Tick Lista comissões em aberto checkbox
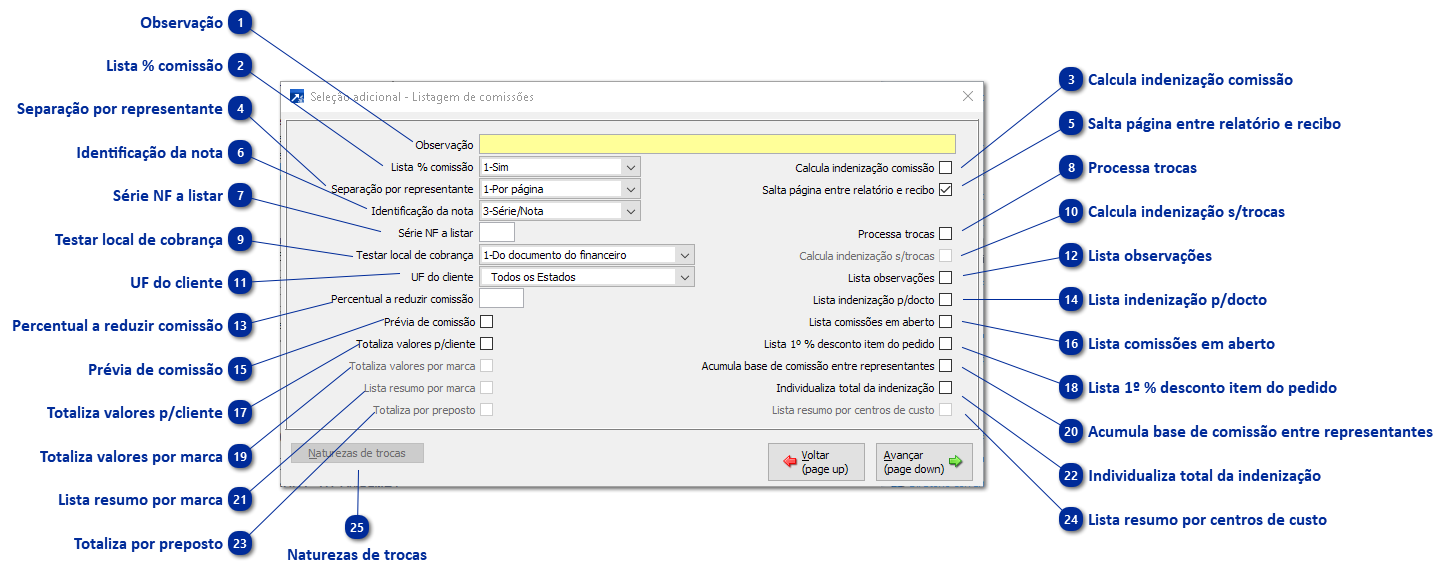 tap(945, 322)
